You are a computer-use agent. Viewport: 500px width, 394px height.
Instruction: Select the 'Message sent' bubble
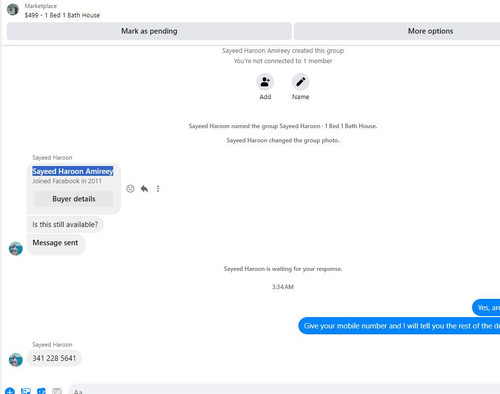tap(55, 244)
